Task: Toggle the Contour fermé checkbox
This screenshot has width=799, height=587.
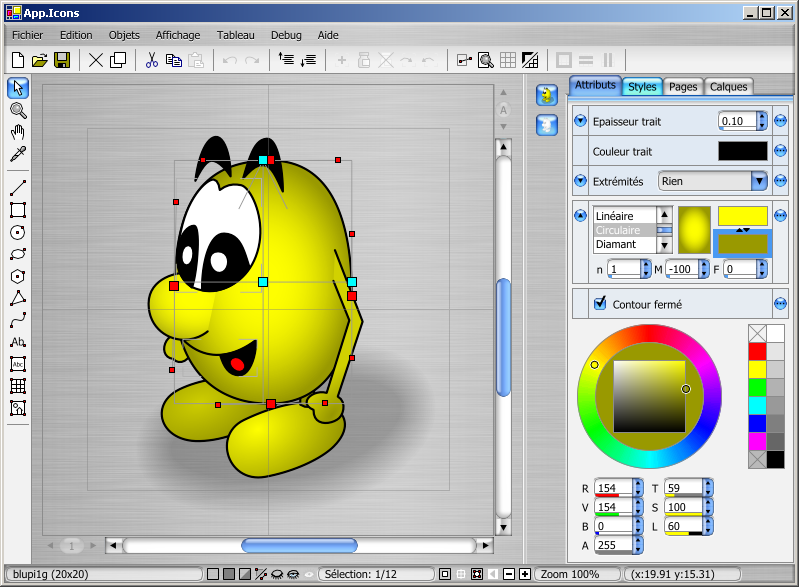Action: [x=600, y=303]
